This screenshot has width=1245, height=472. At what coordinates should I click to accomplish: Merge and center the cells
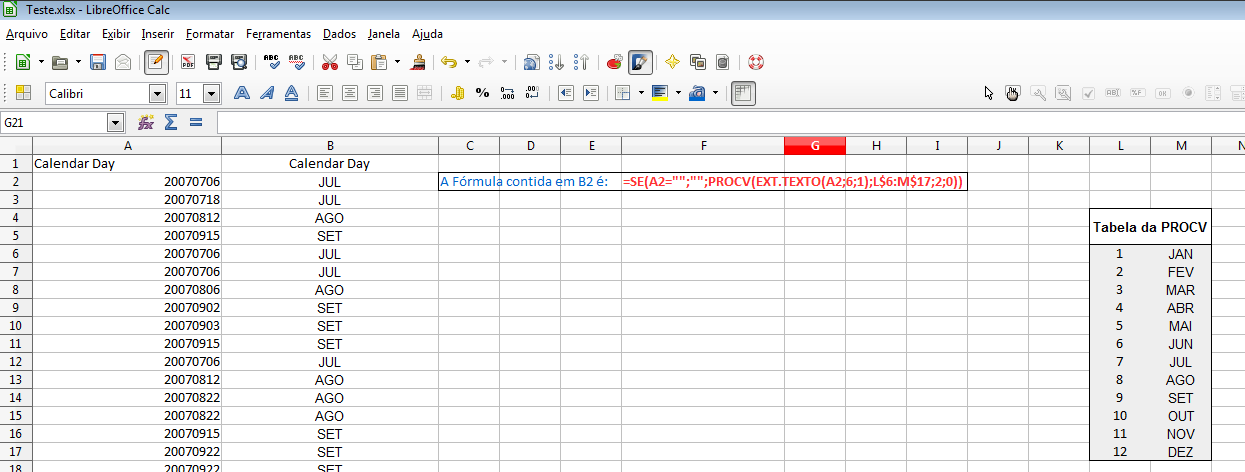pyautogui.click(x=424, y=93)
